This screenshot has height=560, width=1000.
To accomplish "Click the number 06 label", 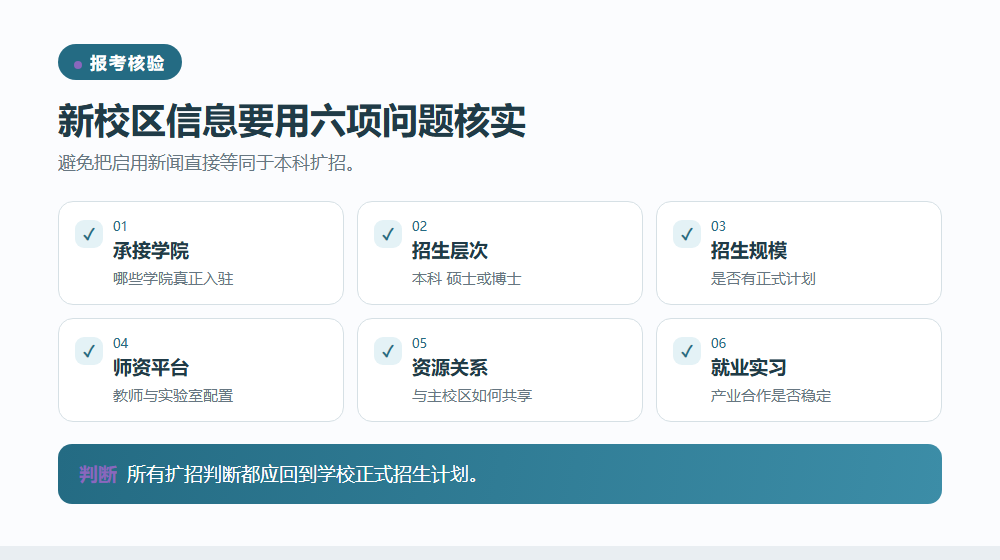I will click(719, 343).
